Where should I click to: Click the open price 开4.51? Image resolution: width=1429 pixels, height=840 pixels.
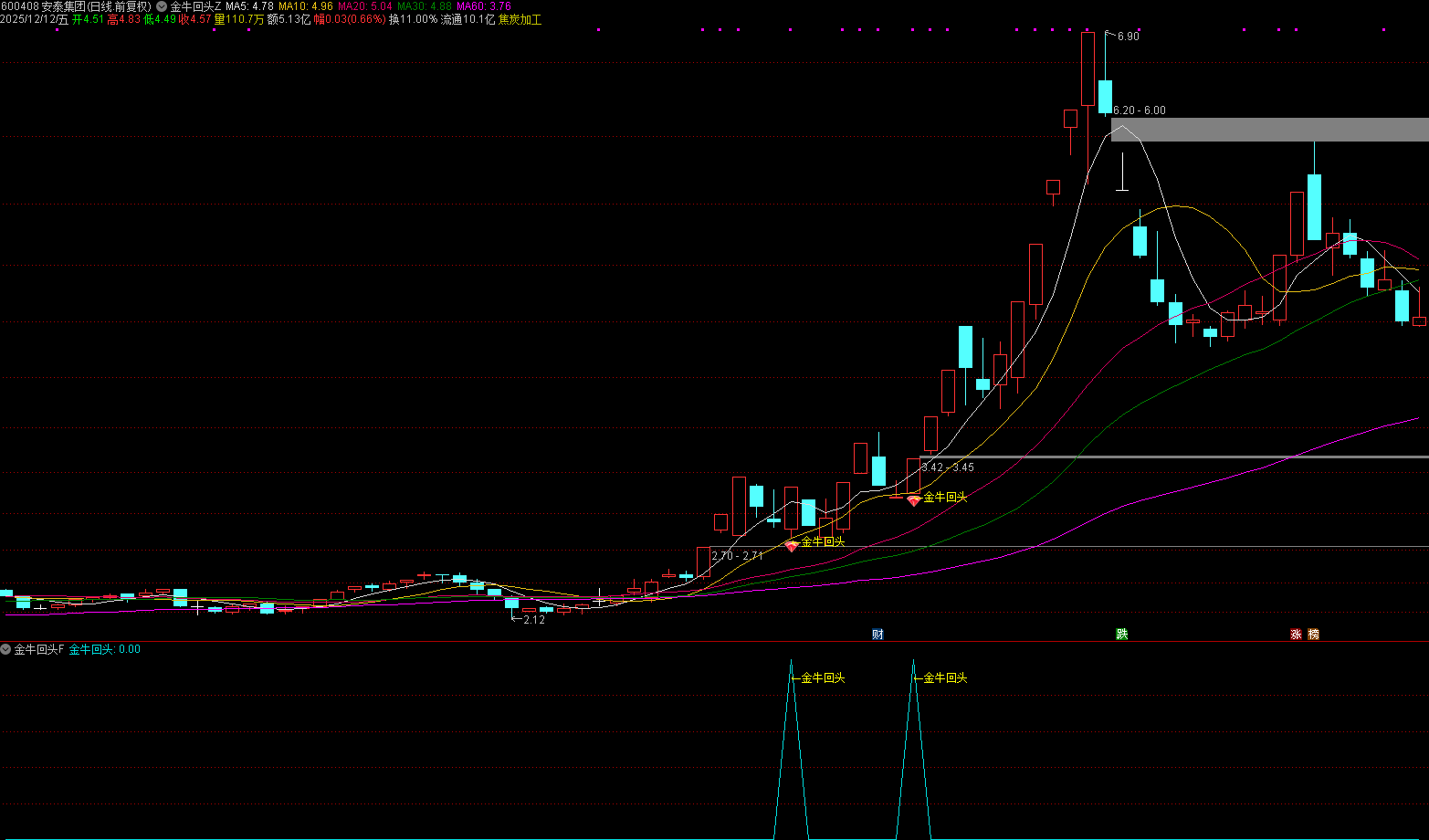(88, 19)
